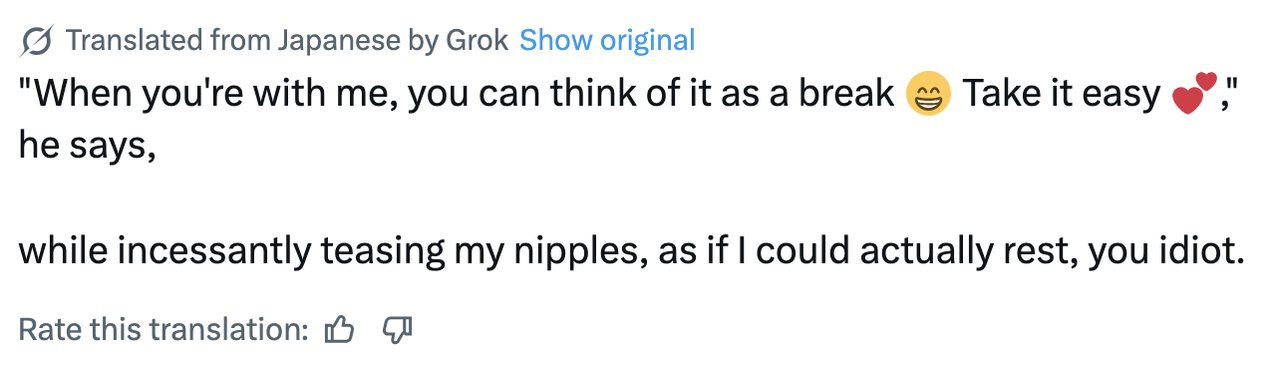Click the 'he says,' line
Image resolution: width=1280 pixels, height=373 pixels.
[x=87, y=147]
